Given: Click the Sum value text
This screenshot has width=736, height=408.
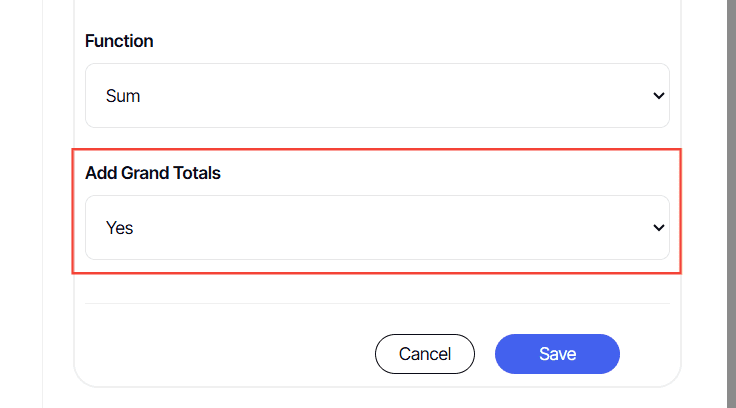Looking at the screenshot, I should click(123, 96).
